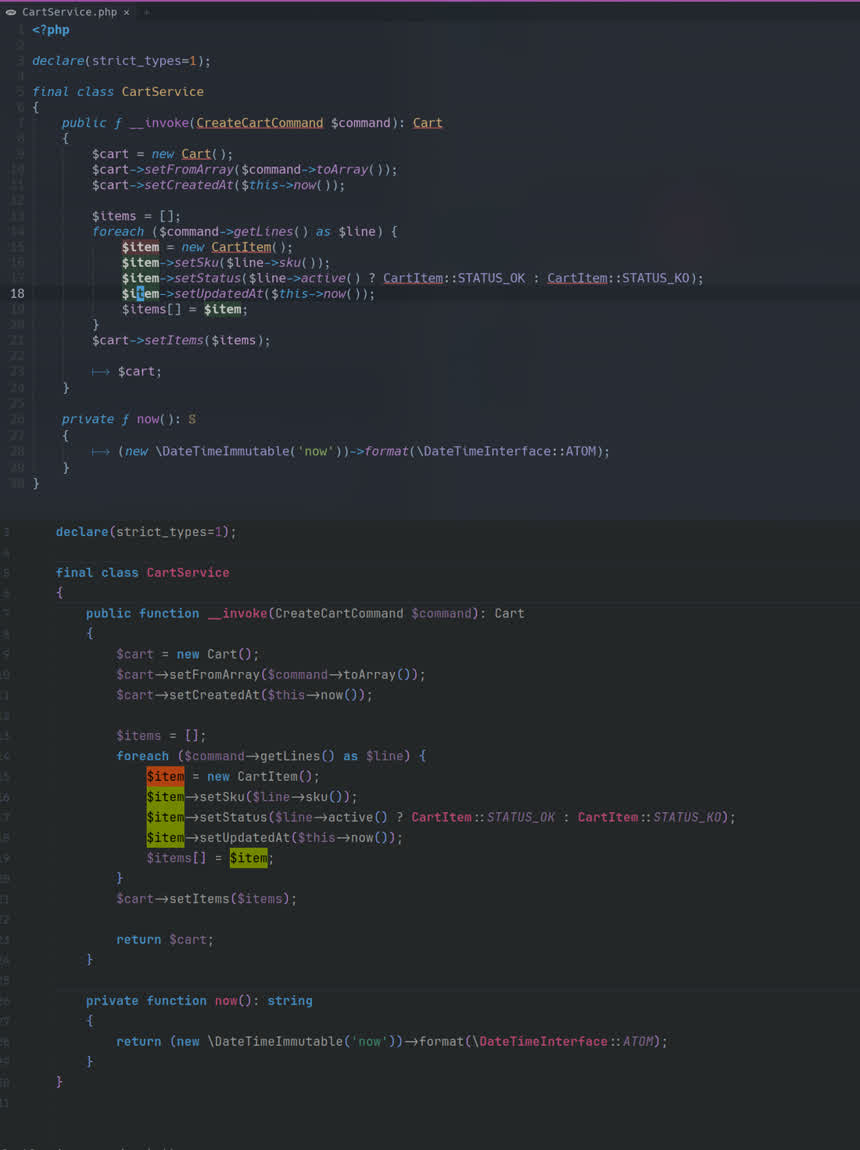Click the 'string' return type in lower editor
Viewport: 860px width, 1150px height.
(x=290, y=1000)
